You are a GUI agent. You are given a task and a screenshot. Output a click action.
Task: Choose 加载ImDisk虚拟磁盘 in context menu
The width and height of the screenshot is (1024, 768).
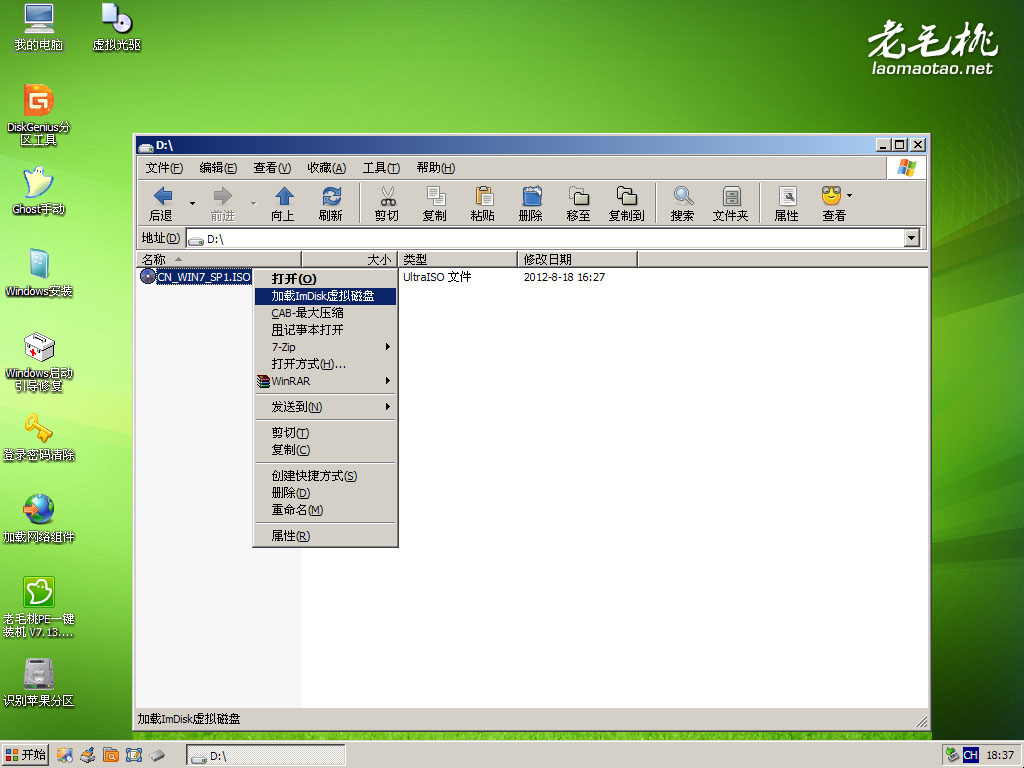coord(325,296)
